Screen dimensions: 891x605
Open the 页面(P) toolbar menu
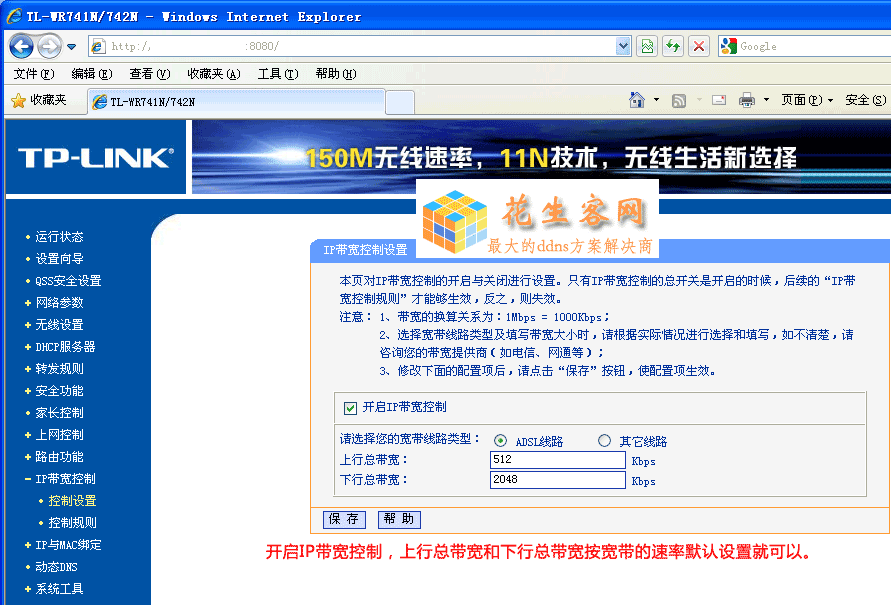807,100
